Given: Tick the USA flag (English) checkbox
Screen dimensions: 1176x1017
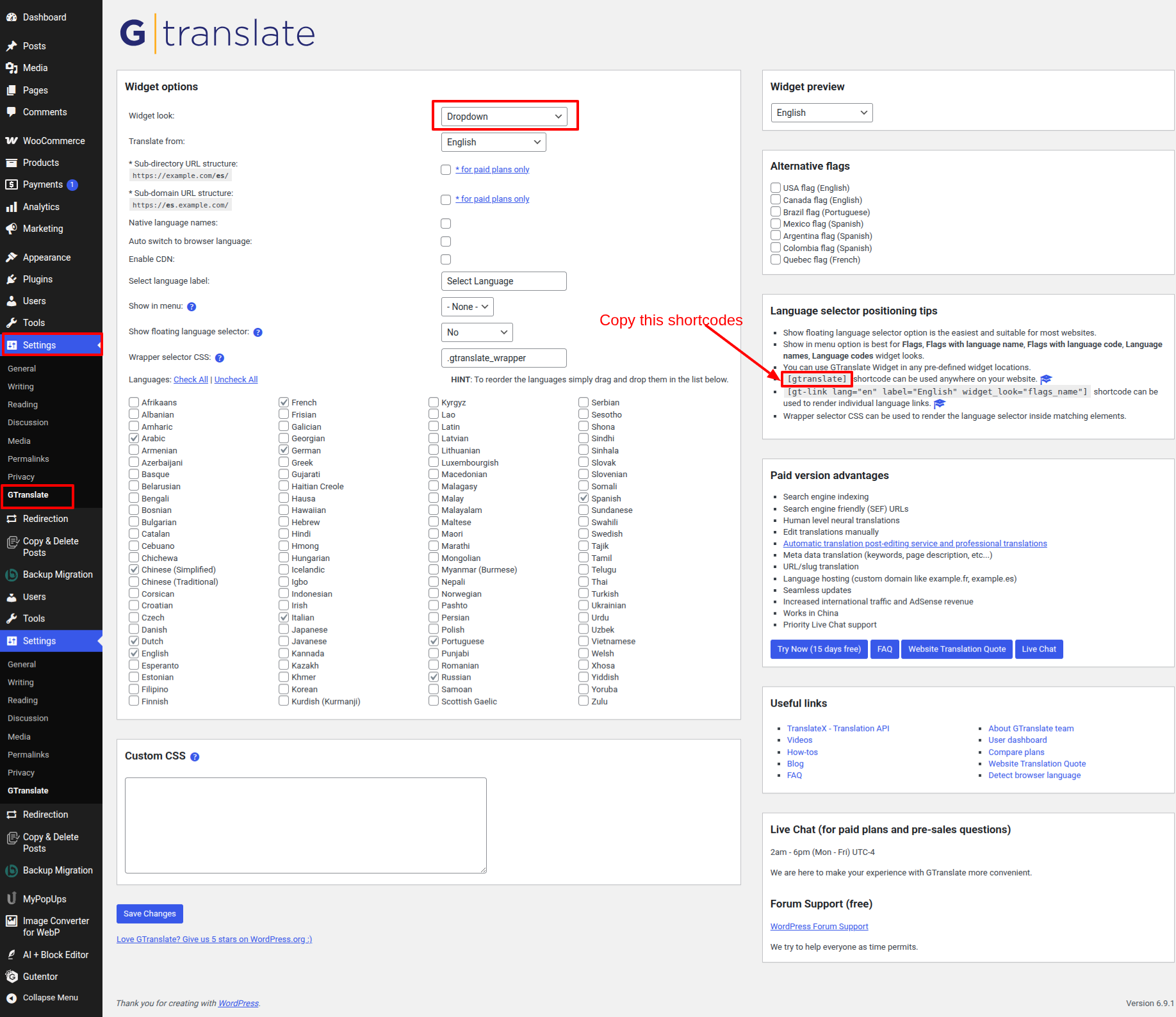Looking at the screenshot, I should coord(776,188).
